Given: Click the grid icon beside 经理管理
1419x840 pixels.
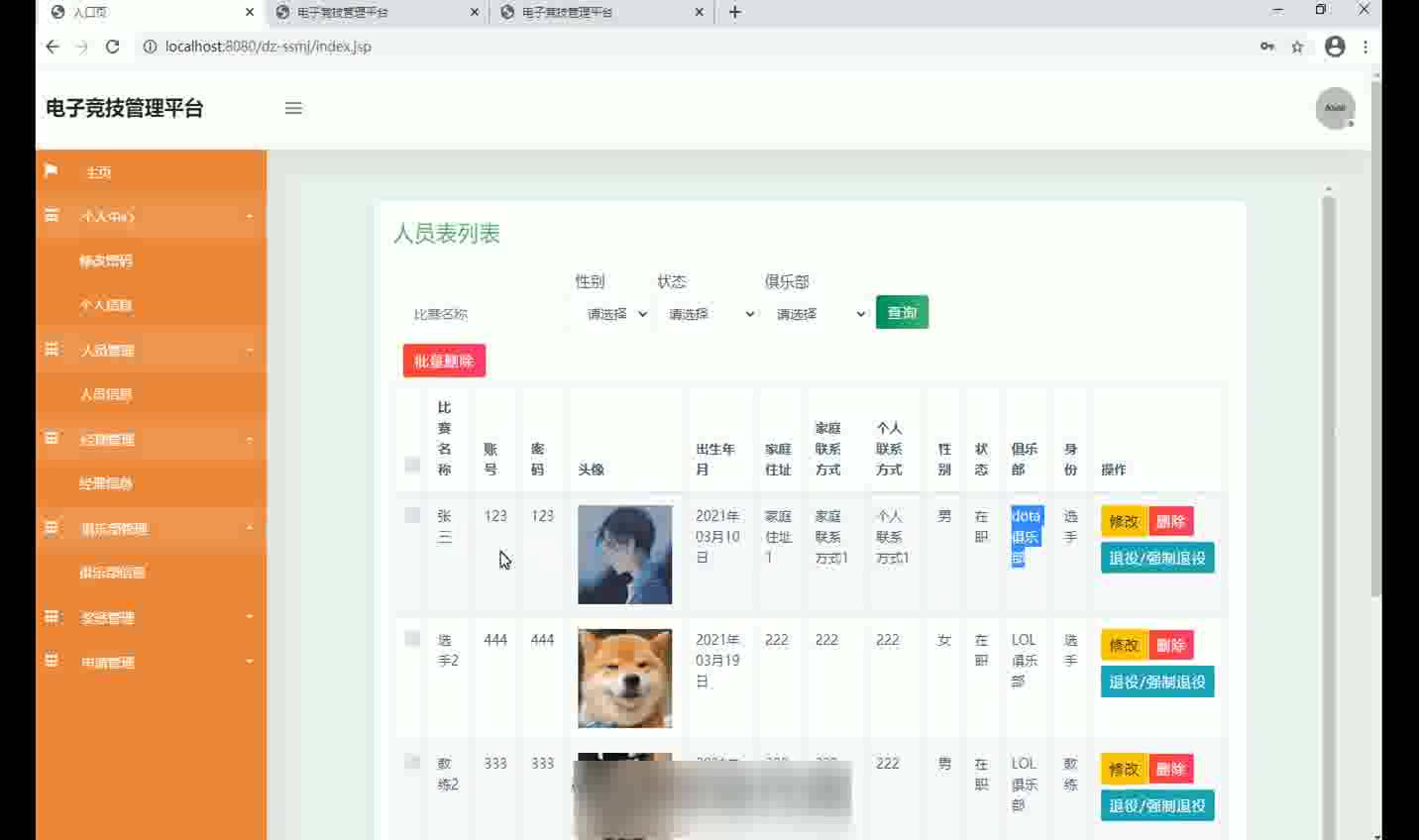Looking at the screenshot, I should [x=52, y=438].
